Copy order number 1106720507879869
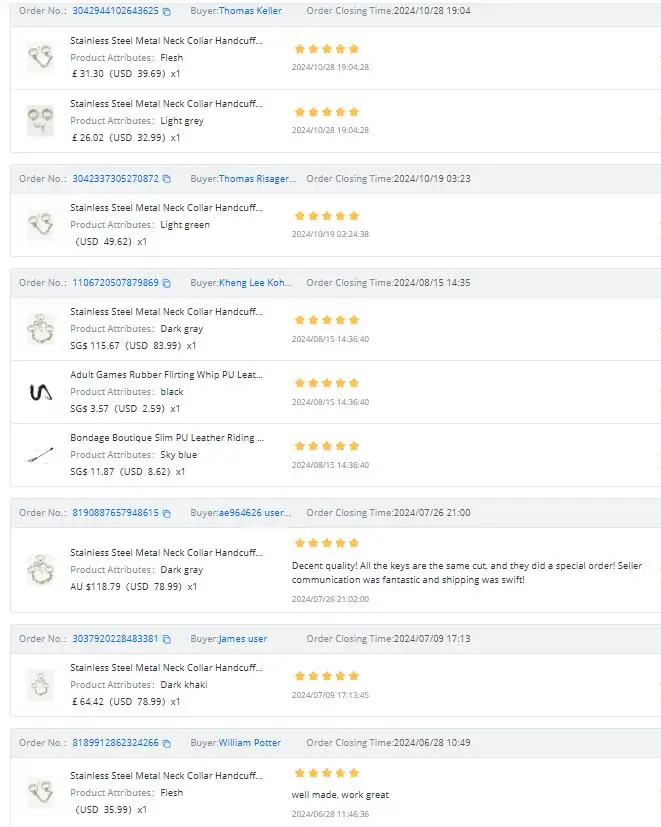The image size is (661, 827). [167, 284]
